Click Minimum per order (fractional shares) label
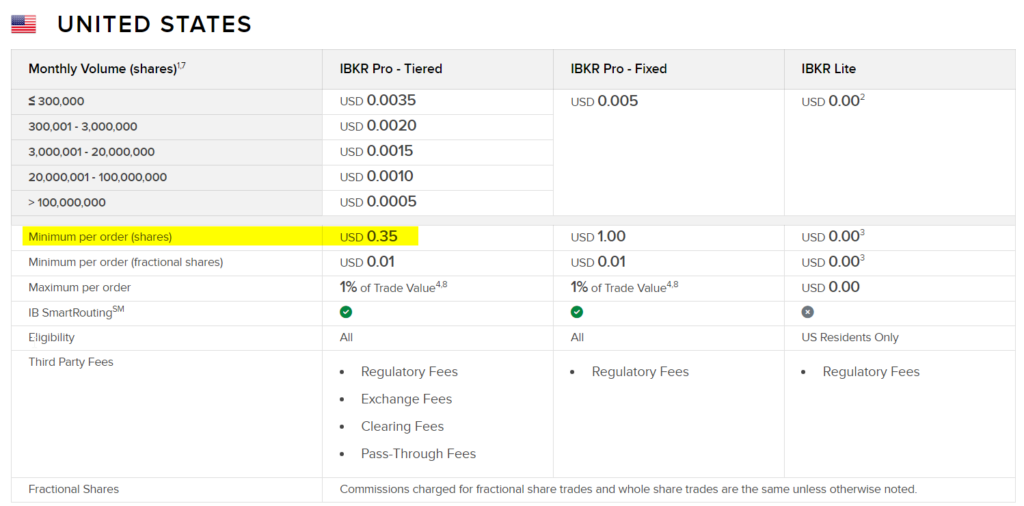The height and width of the screenshot is (506, 1024). [x=126, y=262]
